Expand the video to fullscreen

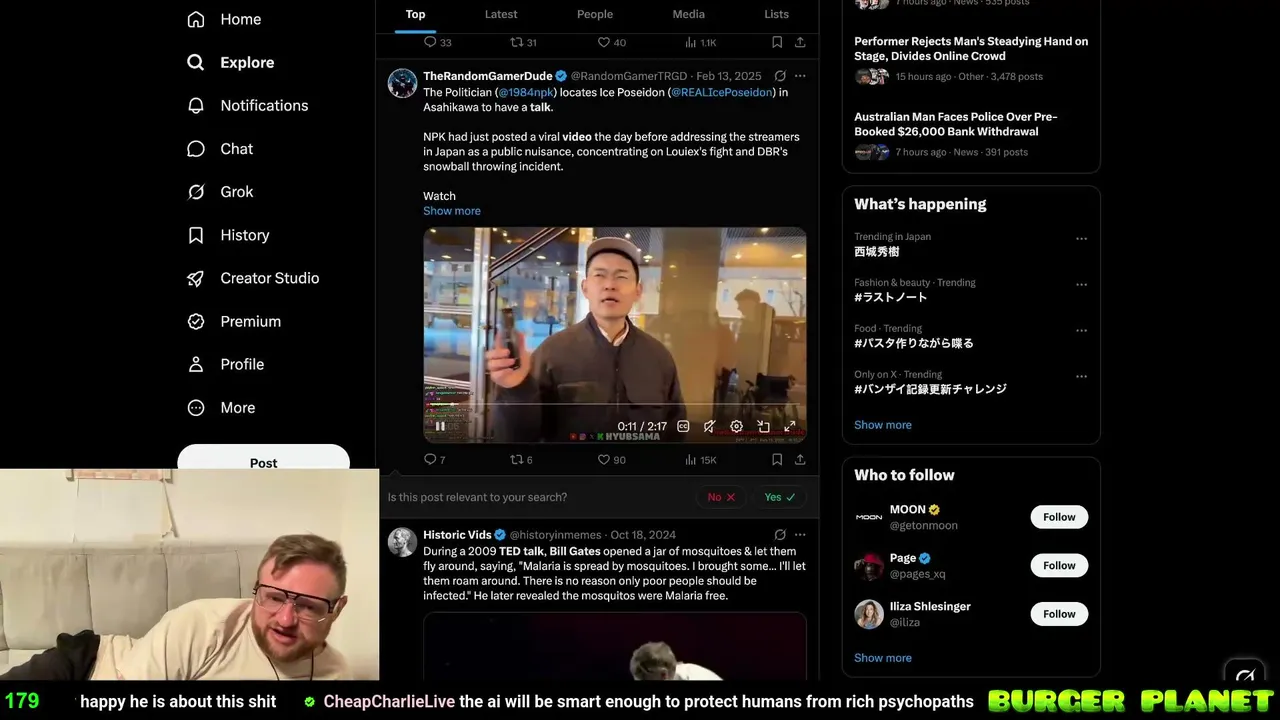click(x=789, y=426)
